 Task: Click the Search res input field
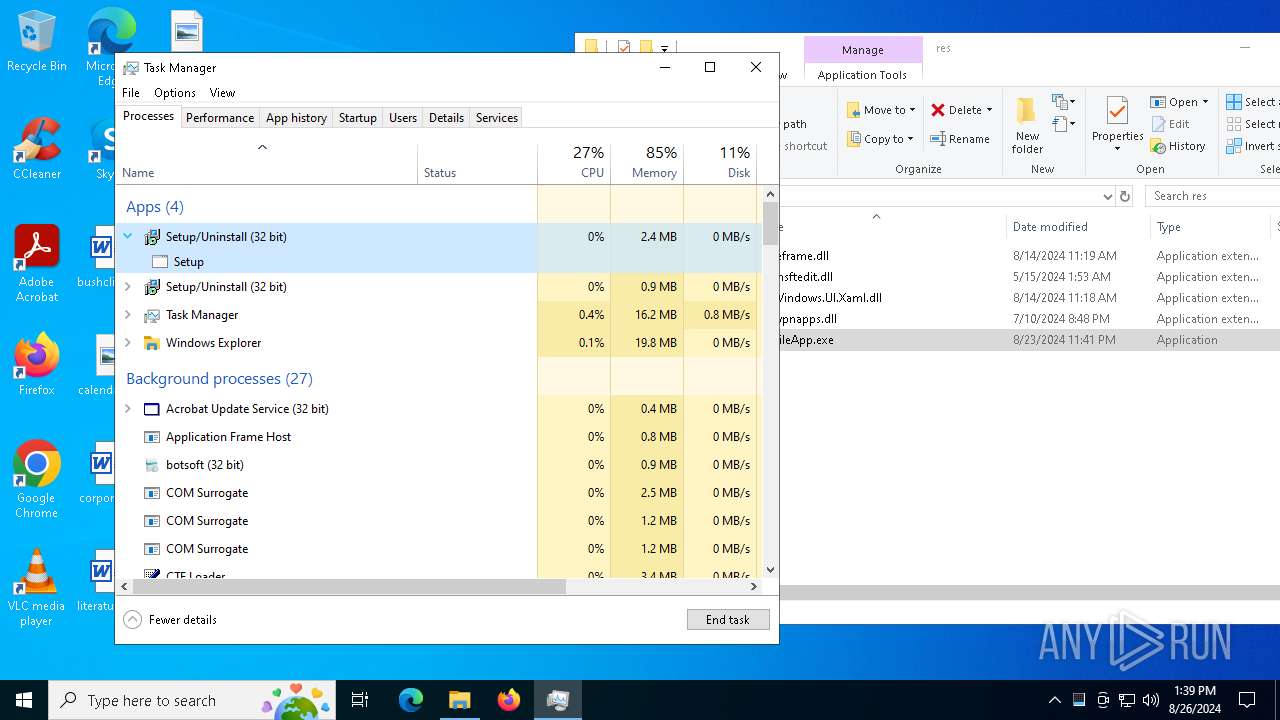click(x=1212, y=196)
